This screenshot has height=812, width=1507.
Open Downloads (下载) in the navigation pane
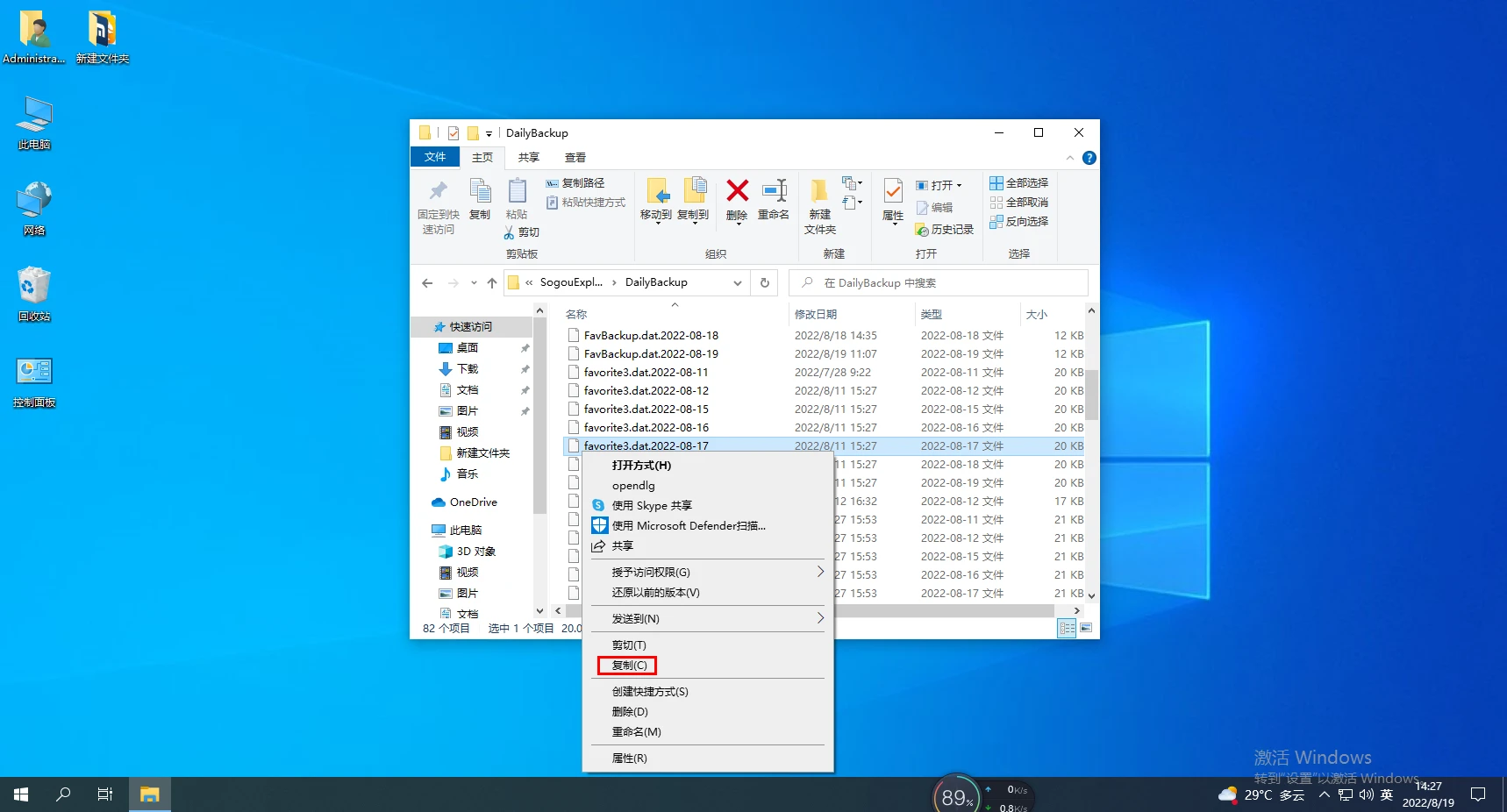(x=468, y=369)
